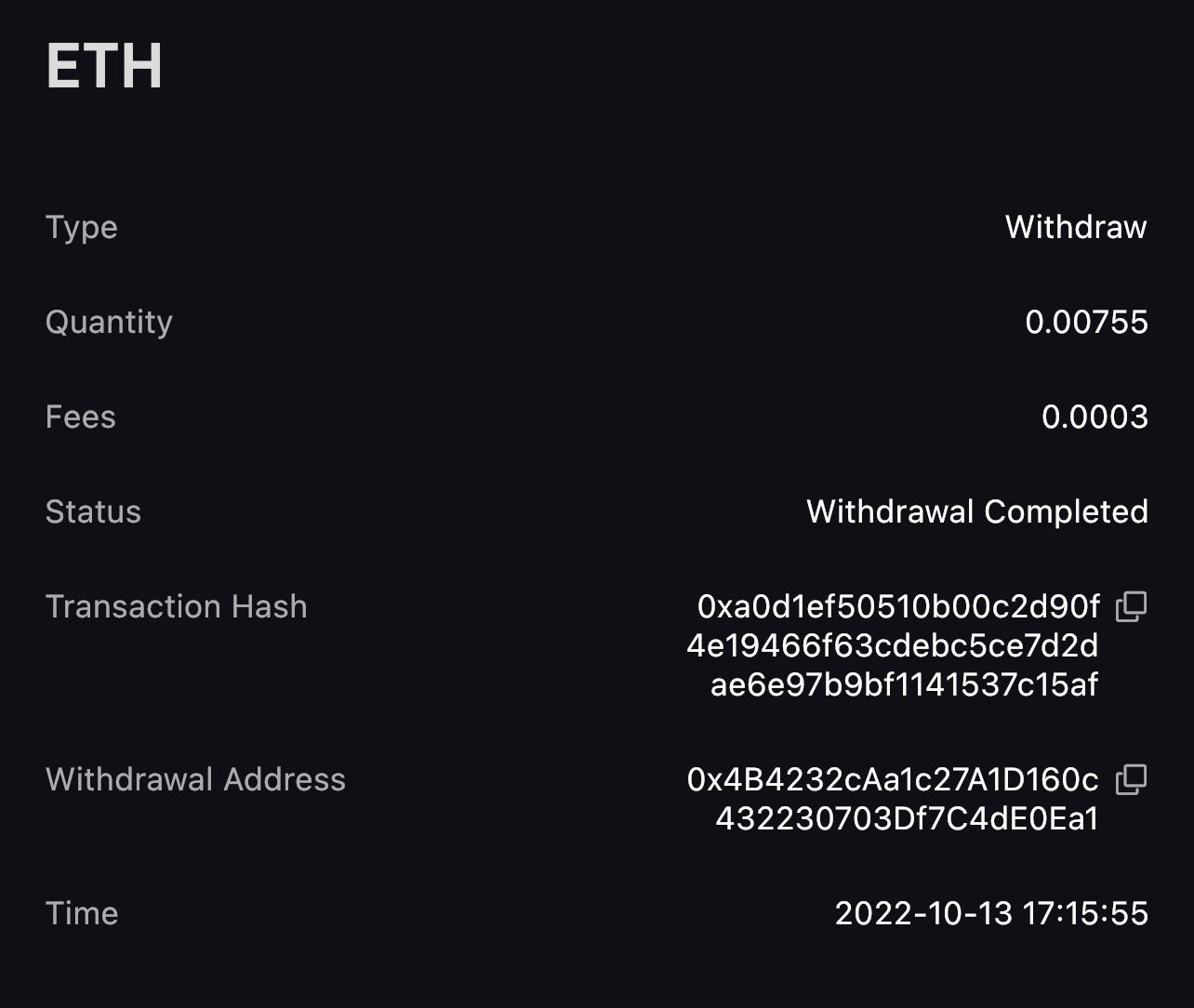Screen dimensions: 1194x1008
Task: Click the Status label
Action: click(x=93, y=511)
